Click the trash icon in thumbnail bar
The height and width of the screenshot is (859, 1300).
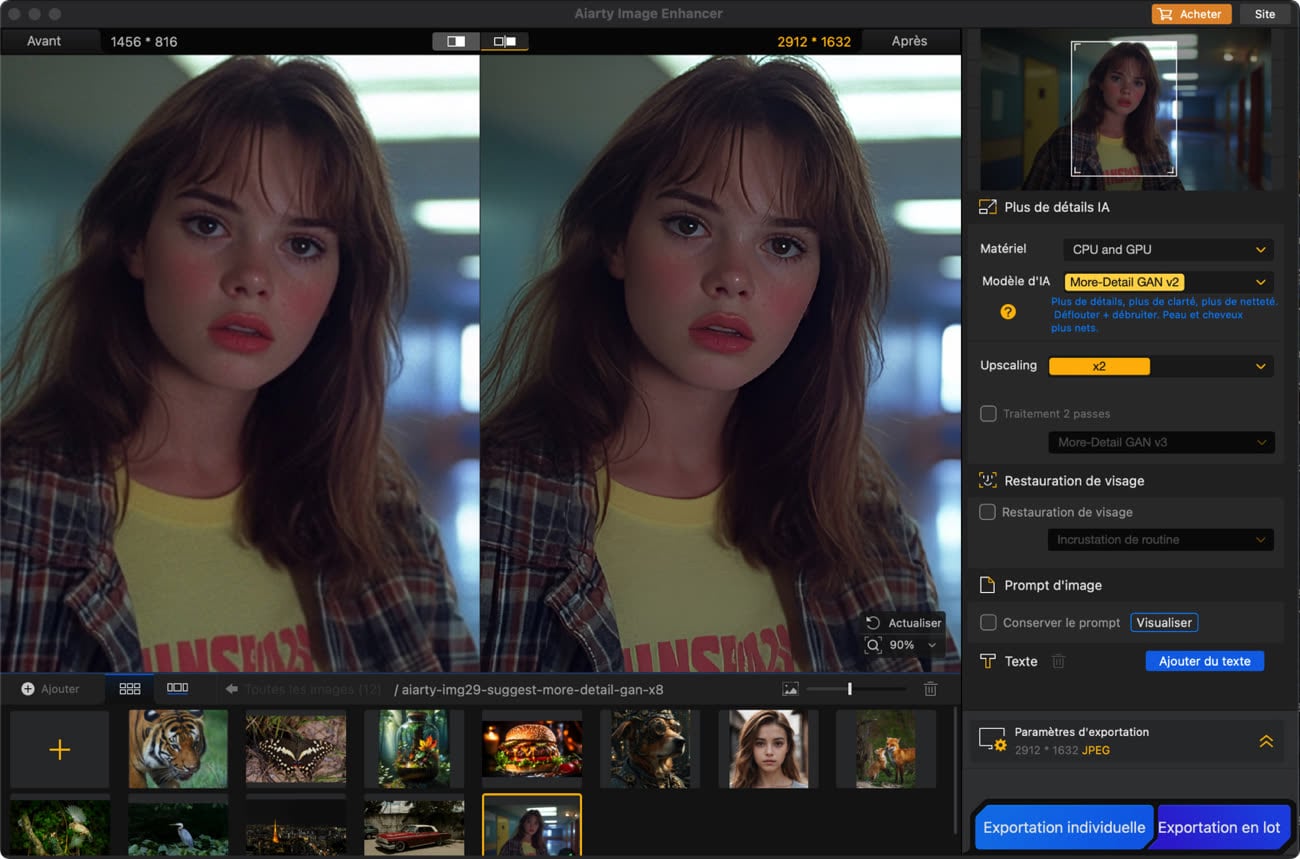click(930, 689)
